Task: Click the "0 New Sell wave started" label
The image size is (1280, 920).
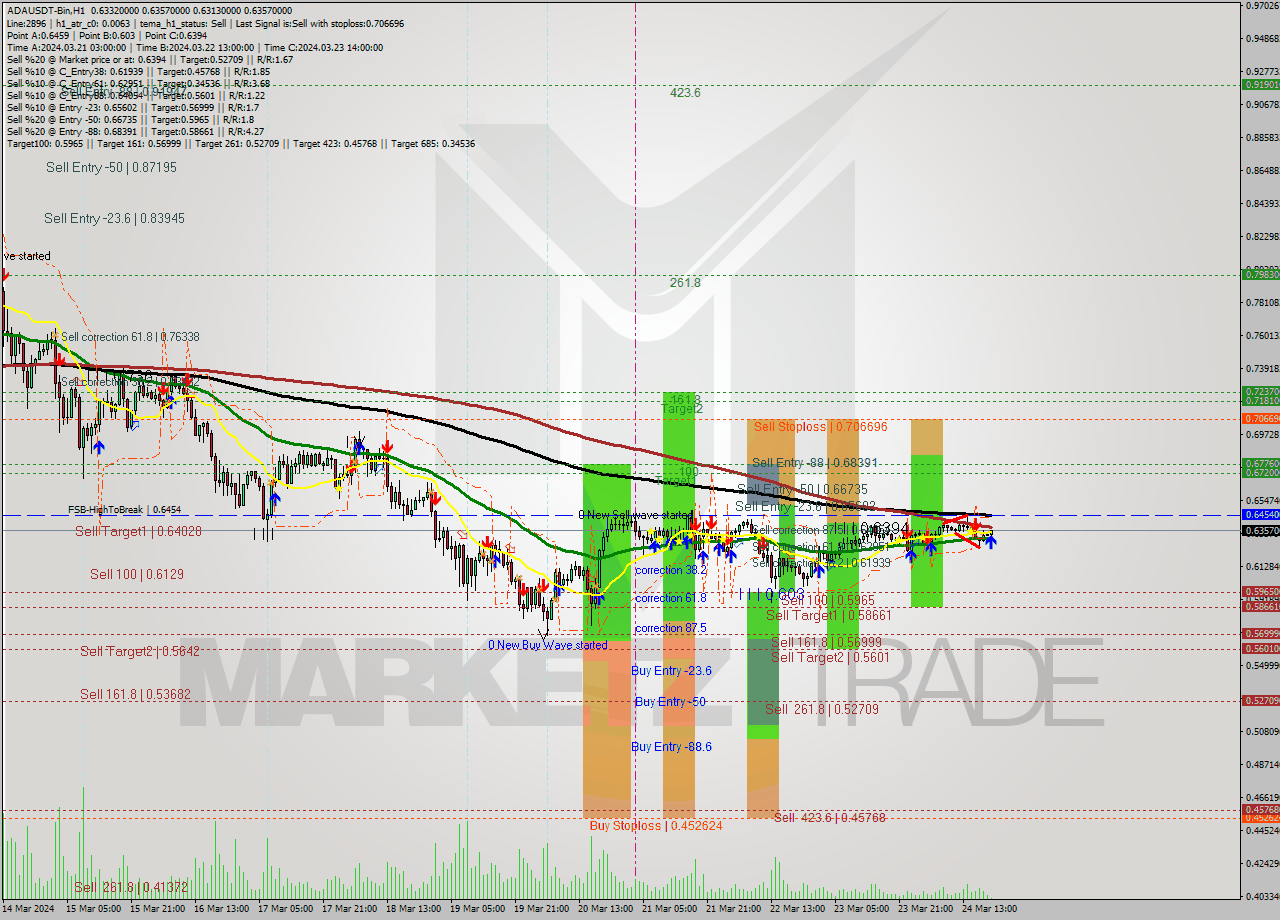Action: click(636, 515)
